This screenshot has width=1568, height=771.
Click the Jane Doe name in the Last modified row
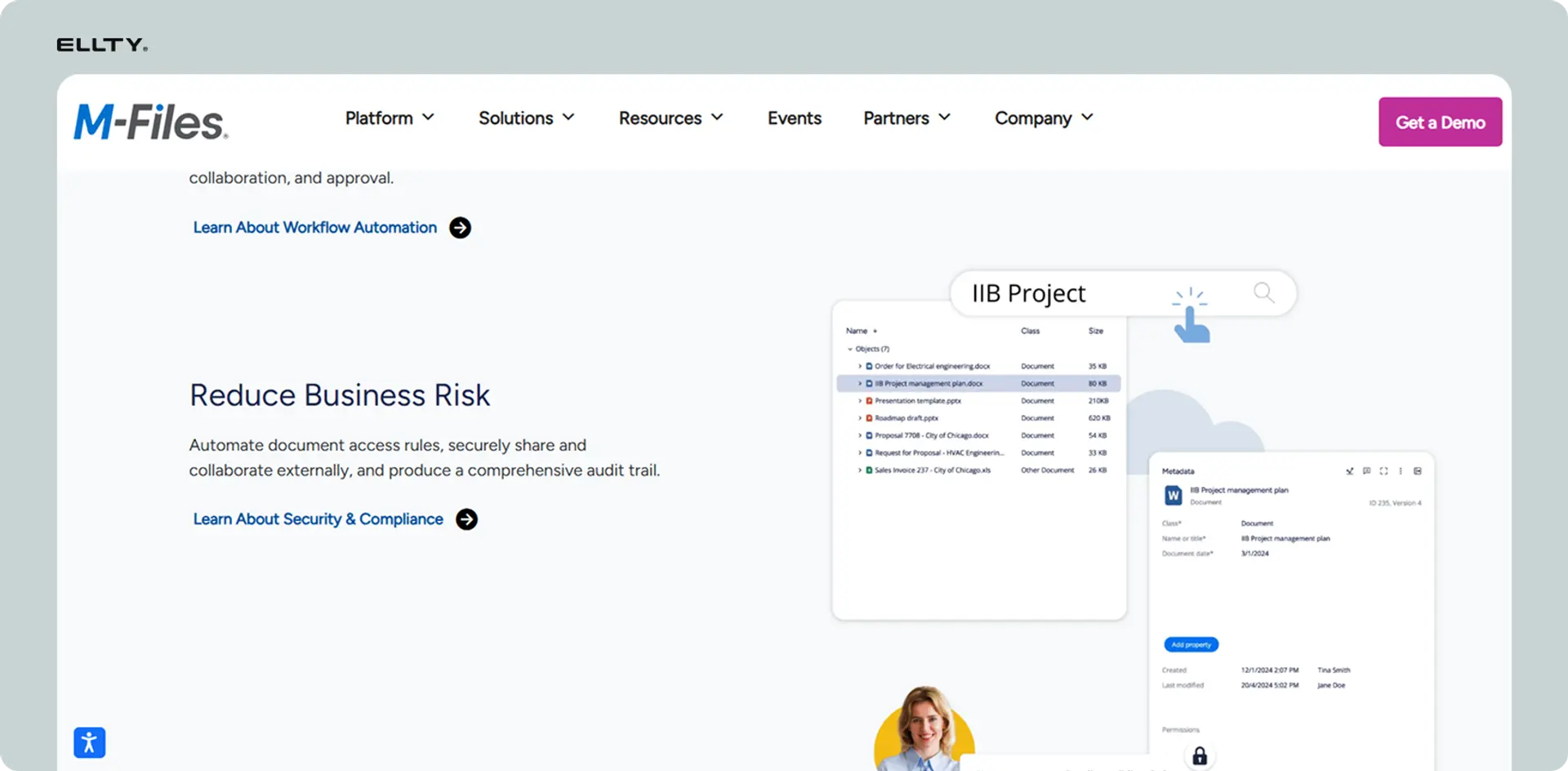point(1331,686)
